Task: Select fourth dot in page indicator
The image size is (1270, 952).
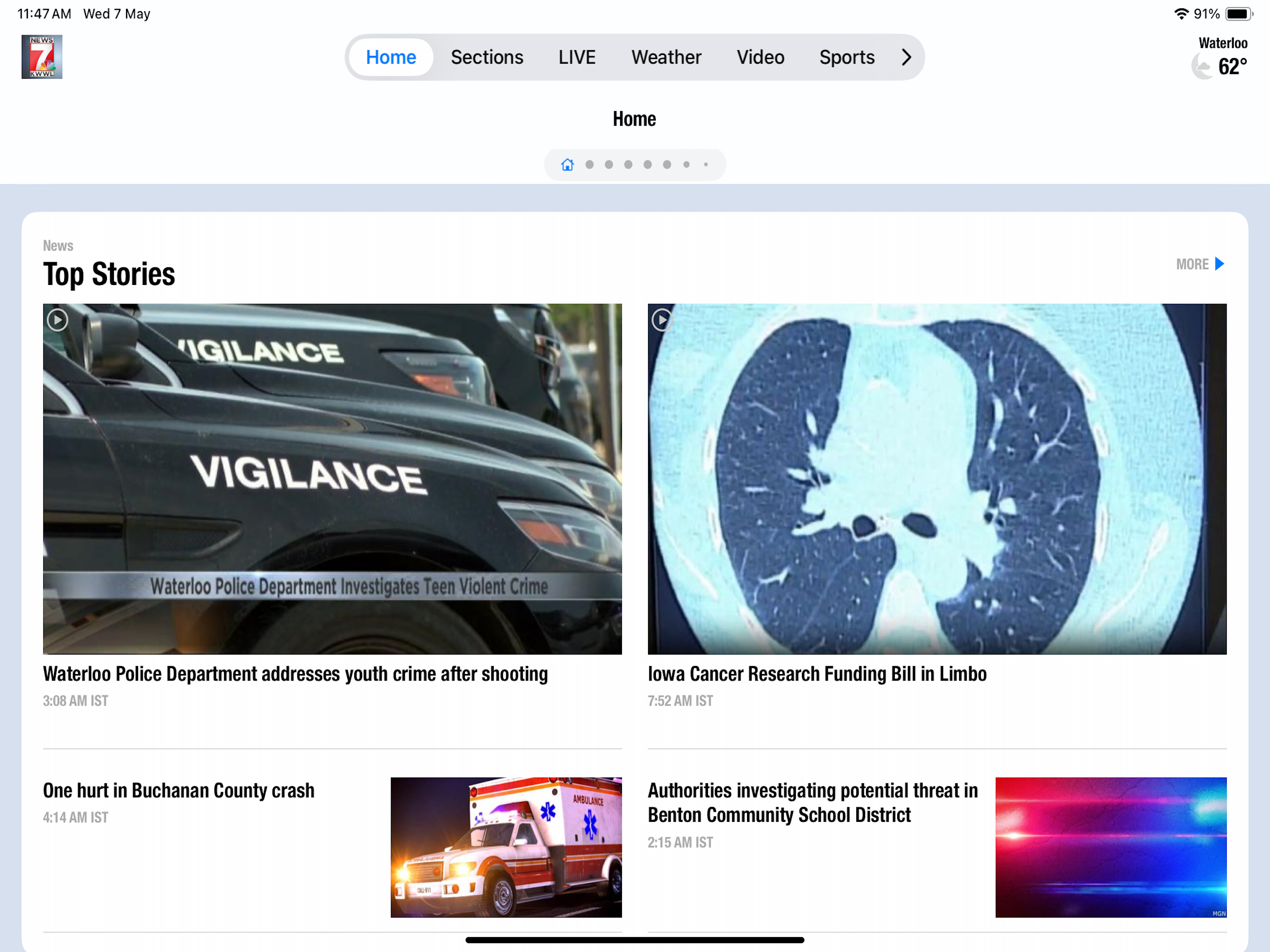Action: point(648,165)
